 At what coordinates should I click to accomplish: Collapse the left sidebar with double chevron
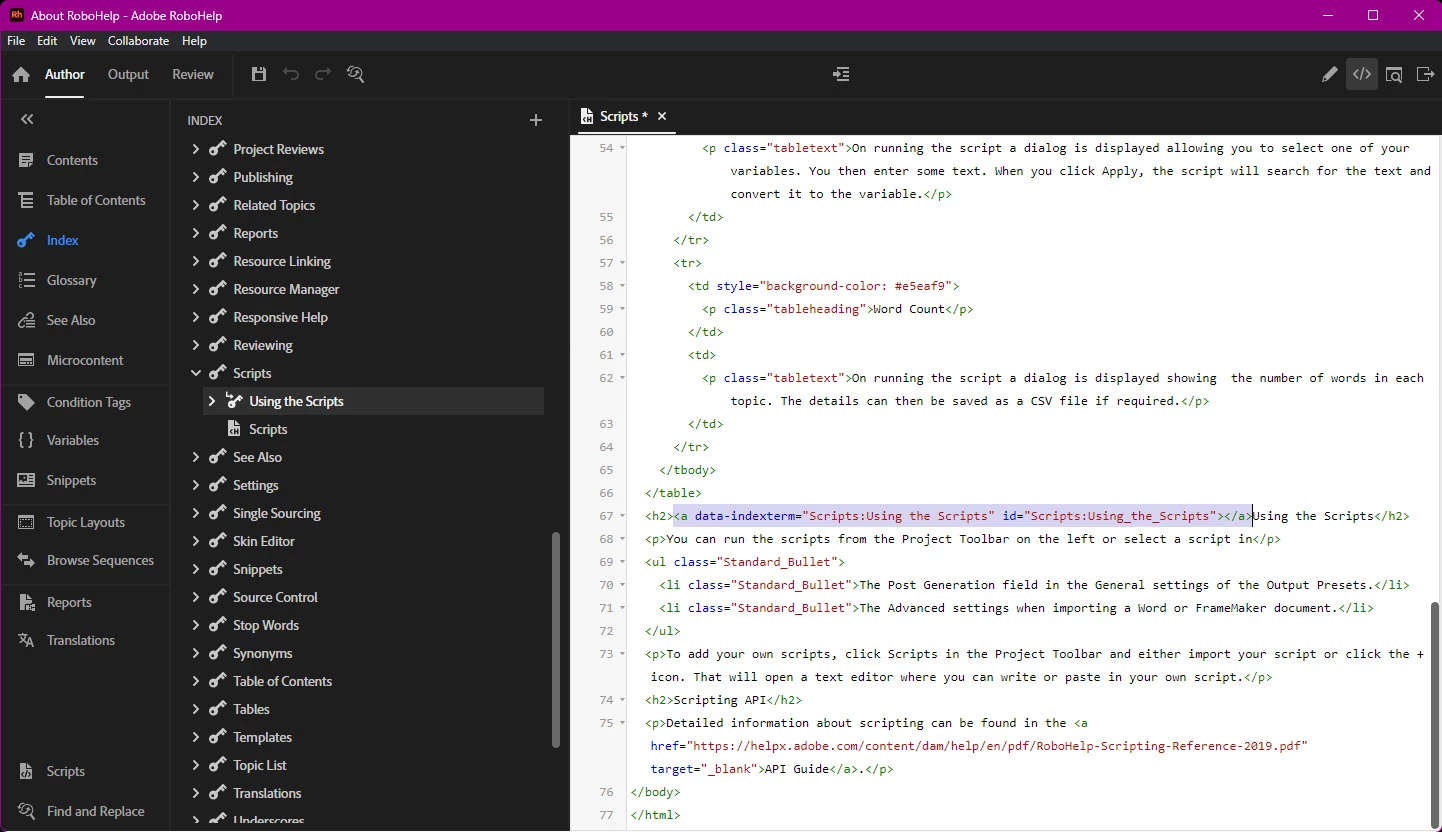pos(27,119)
